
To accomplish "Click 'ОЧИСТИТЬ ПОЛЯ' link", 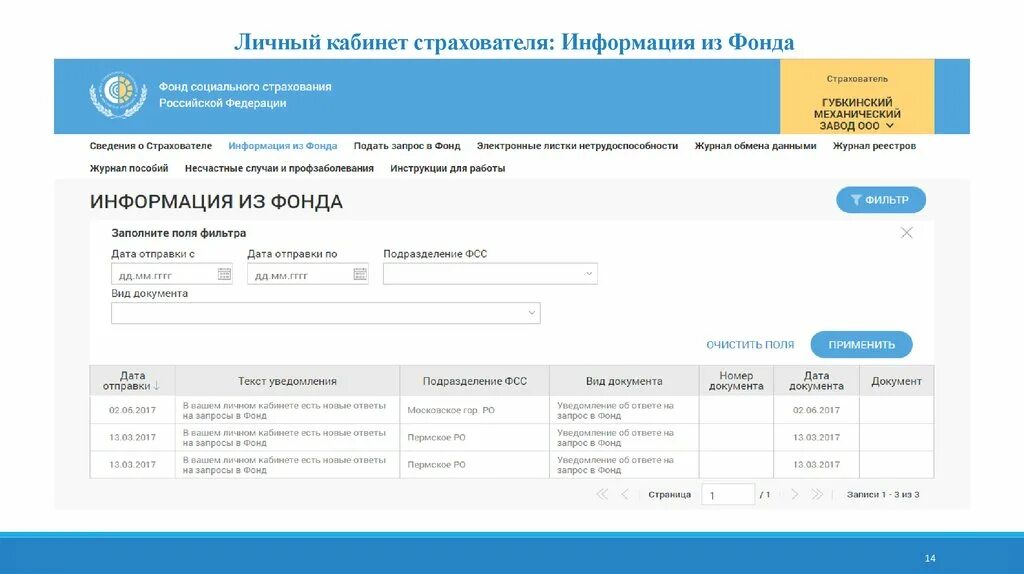I will coord(750,345).
